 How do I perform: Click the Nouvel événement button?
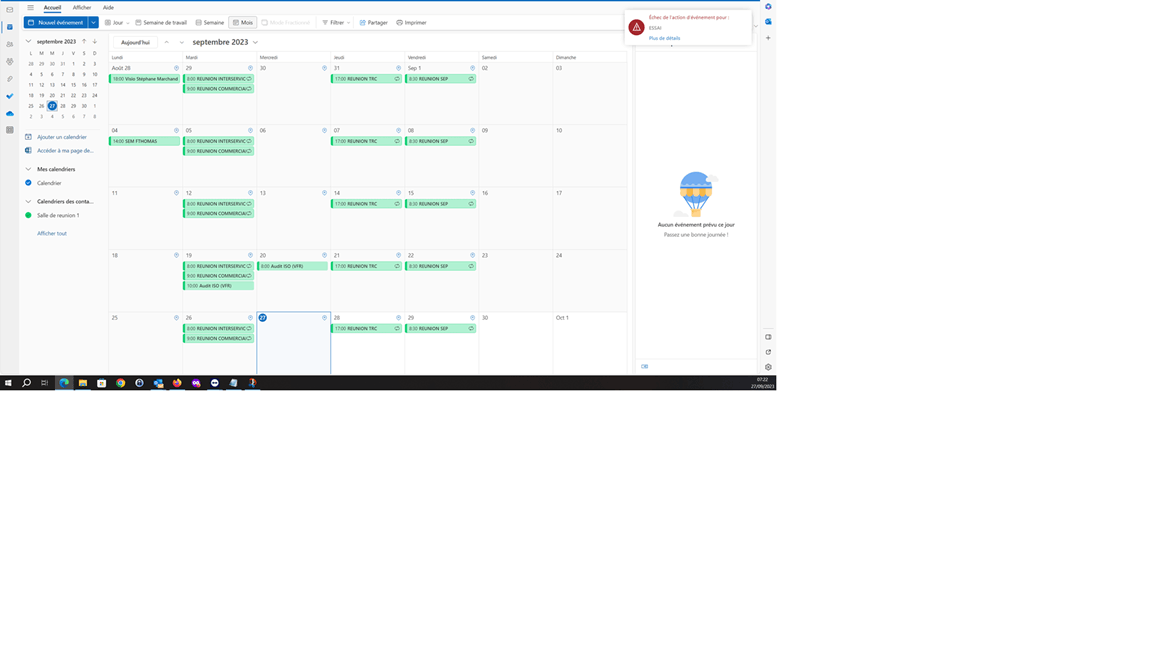point(56,23)
